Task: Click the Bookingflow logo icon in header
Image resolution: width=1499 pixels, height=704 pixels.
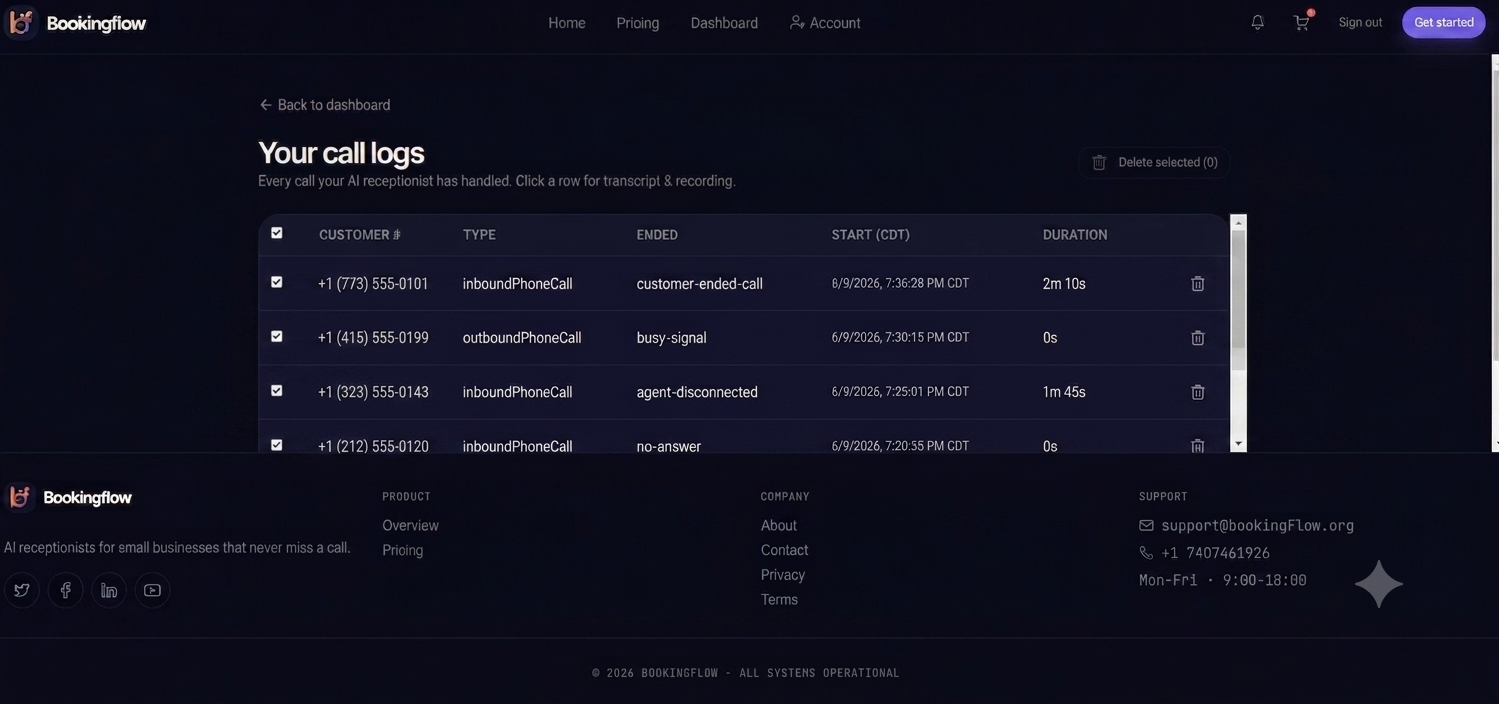Action: (x=21, y=22)
